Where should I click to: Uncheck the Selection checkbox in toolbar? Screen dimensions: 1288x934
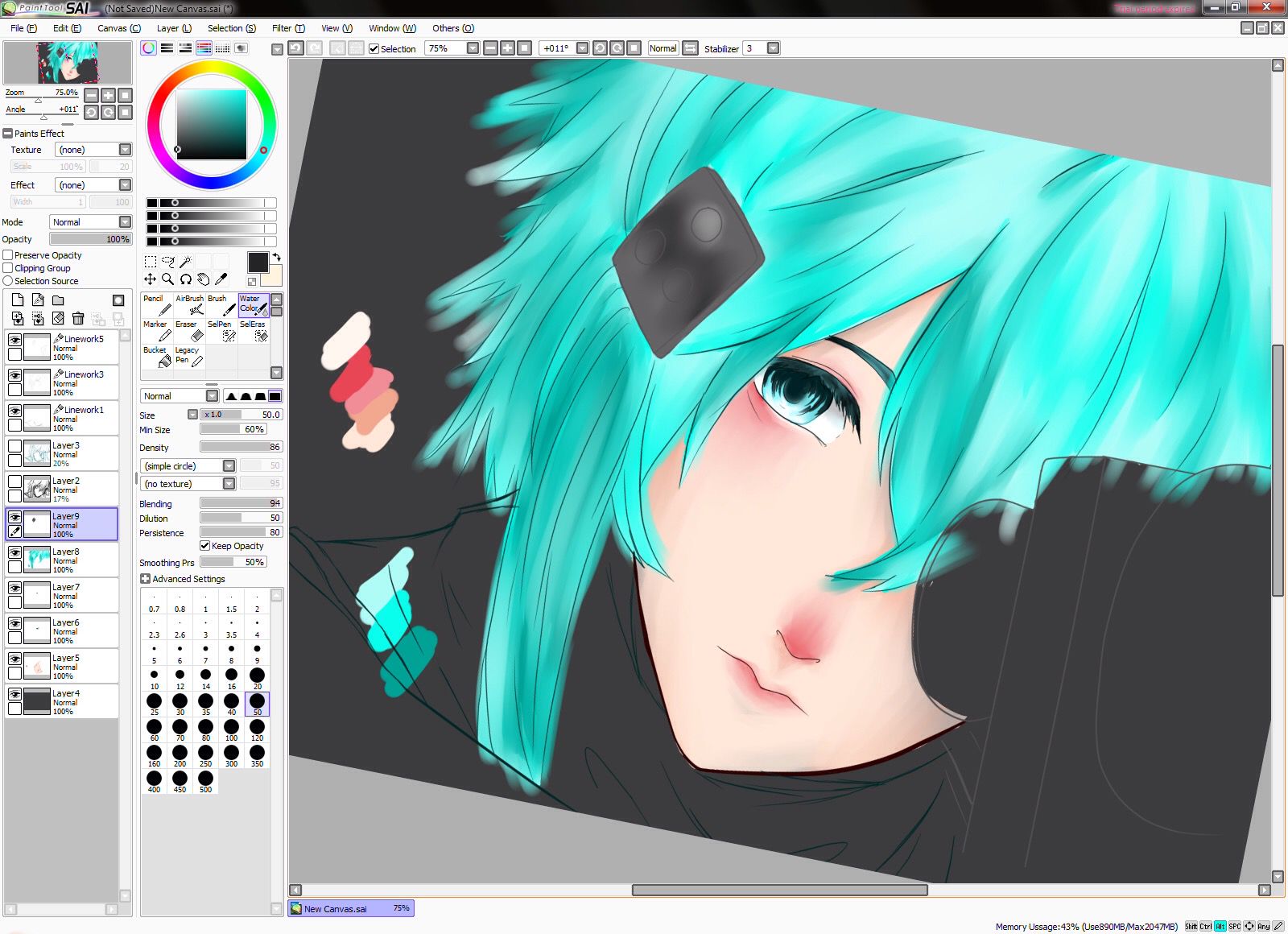(x=374, y=48)
